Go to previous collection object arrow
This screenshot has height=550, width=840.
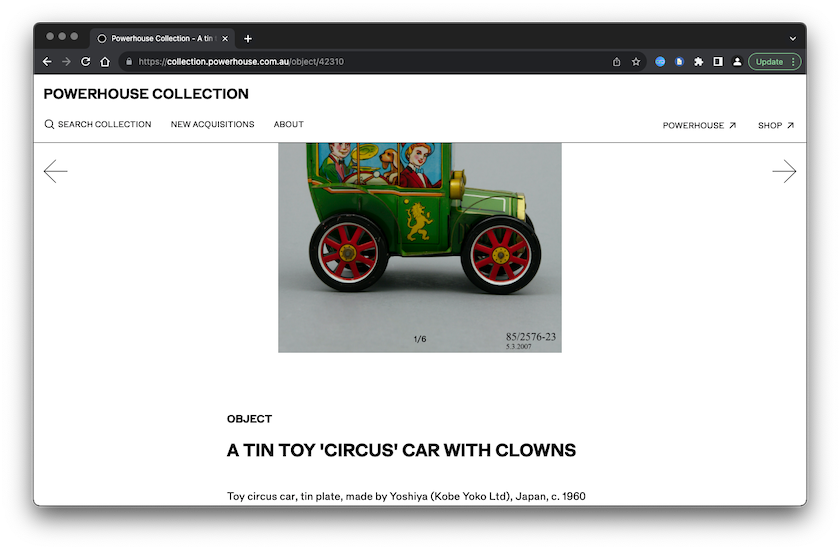pyautogui.click(x=56, y=172)
